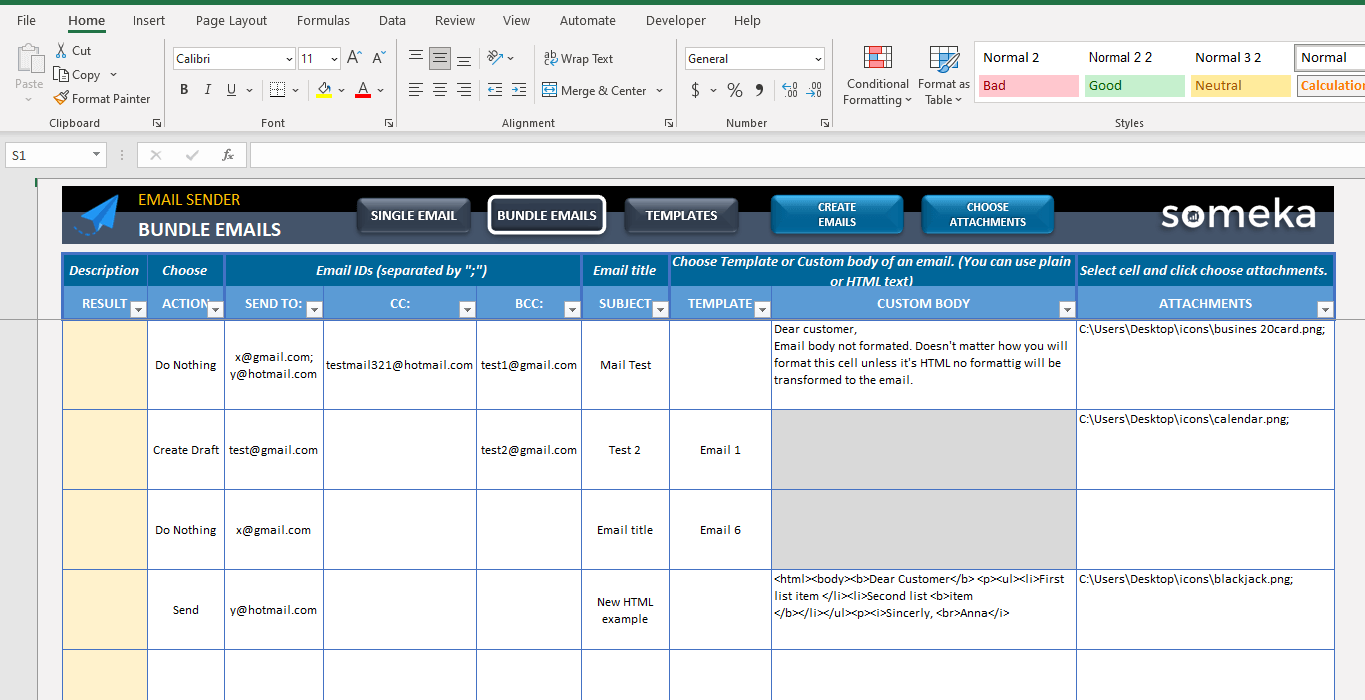Click the TEMPLATES button in the header
Screen dimensions: 1365x700
click(681, 215)
